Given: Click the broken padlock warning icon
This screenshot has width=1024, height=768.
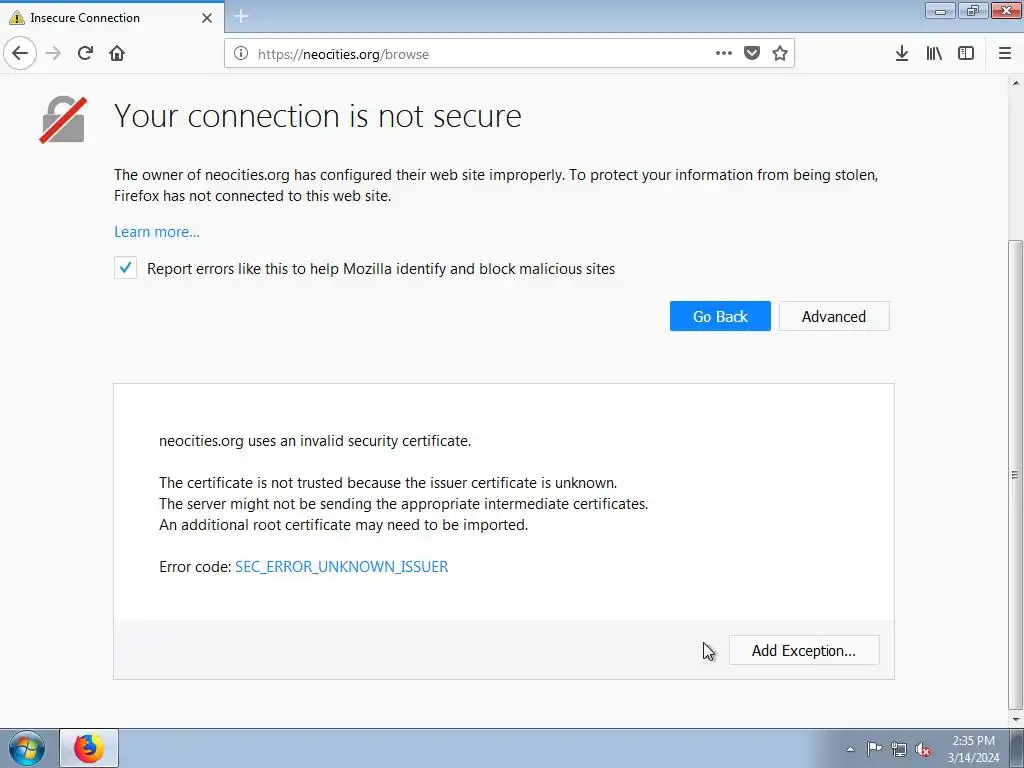Looking at the screenshot, I should coord(63,120).
